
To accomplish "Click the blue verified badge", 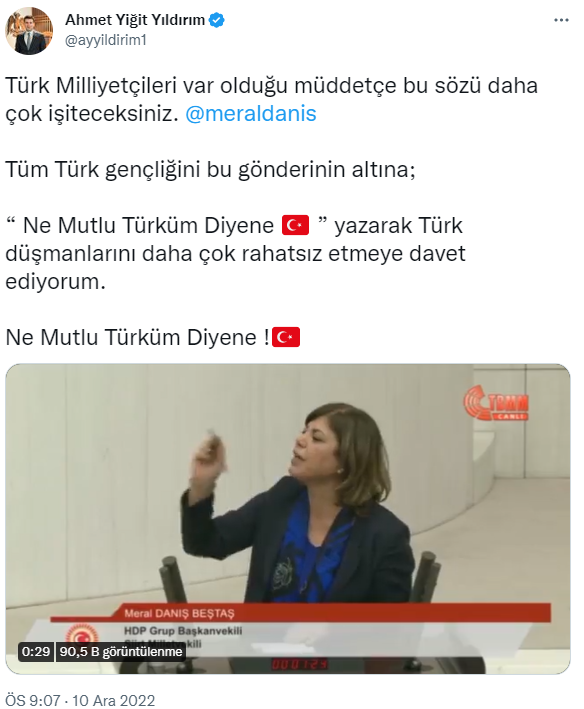I will click(217, 20).
